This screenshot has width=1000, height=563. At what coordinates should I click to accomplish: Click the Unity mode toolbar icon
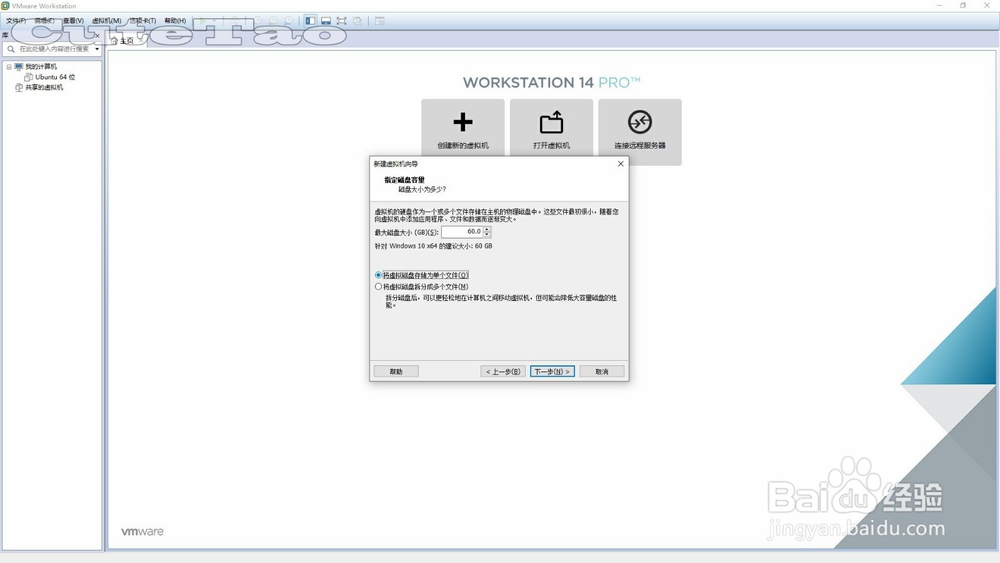point(357,21)
